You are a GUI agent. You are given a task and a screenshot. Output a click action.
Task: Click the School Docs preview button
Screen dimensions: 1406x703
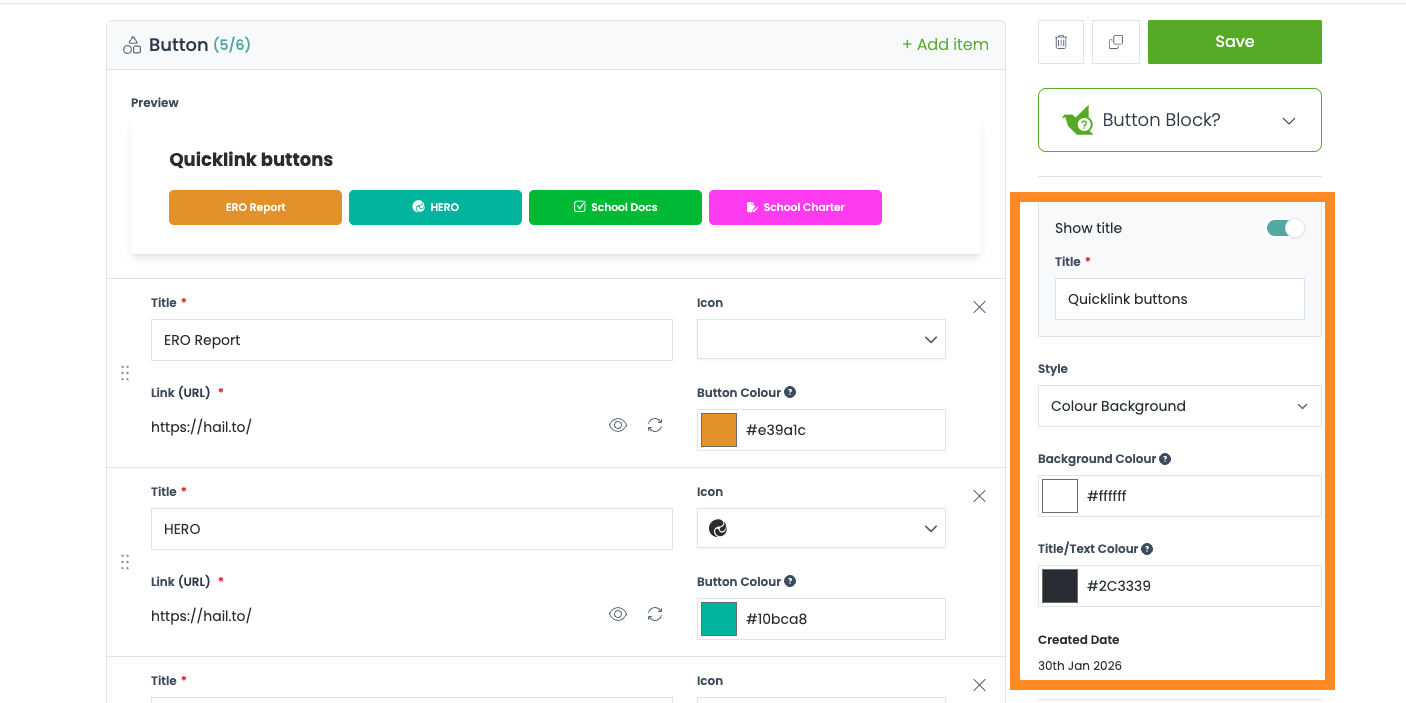[x=615, y=207]
